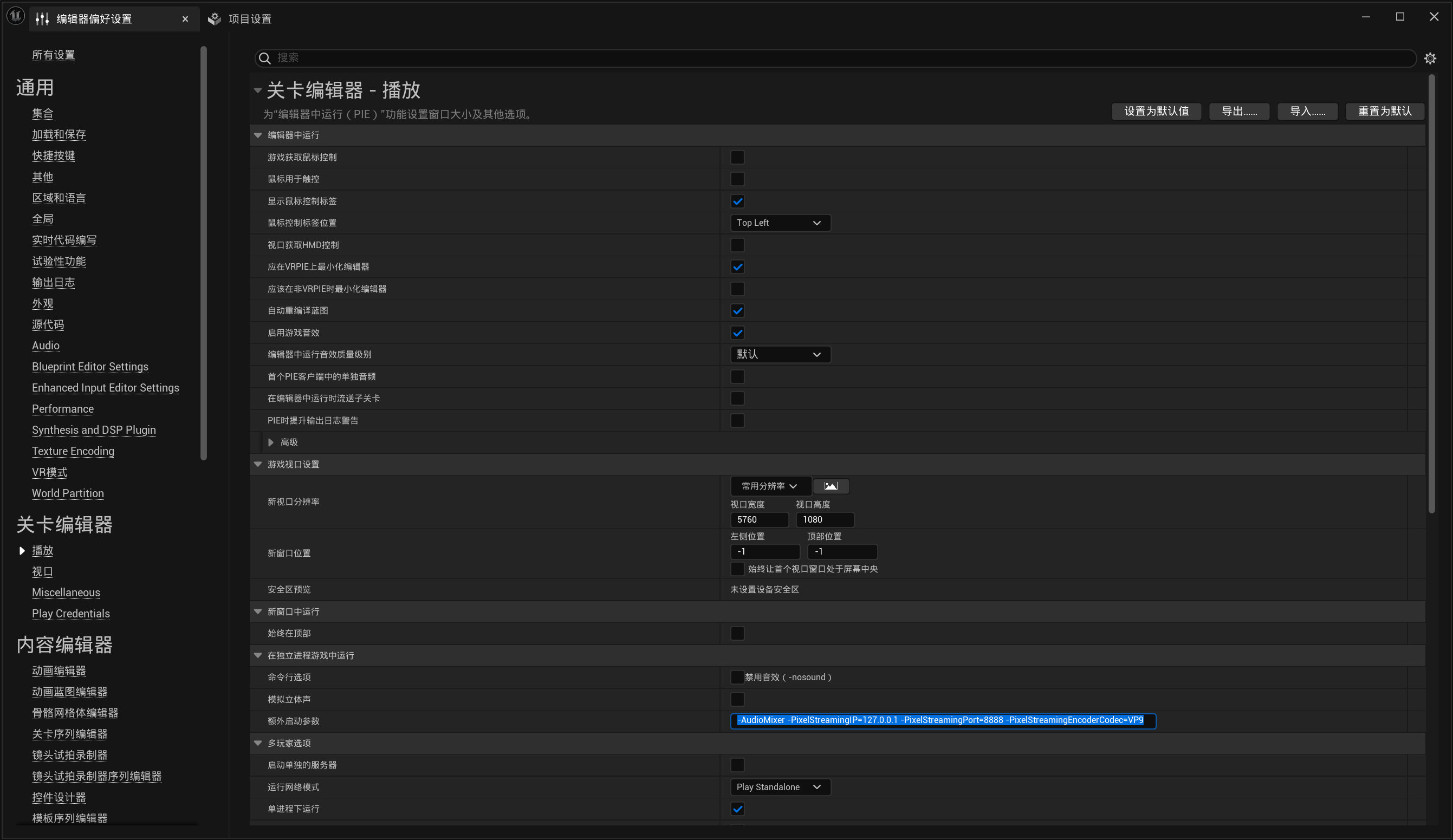Viewport: 1453px width, 840px height.
Task: Open the Play Standalone network mode dropdown
Action: coord(780,787)
